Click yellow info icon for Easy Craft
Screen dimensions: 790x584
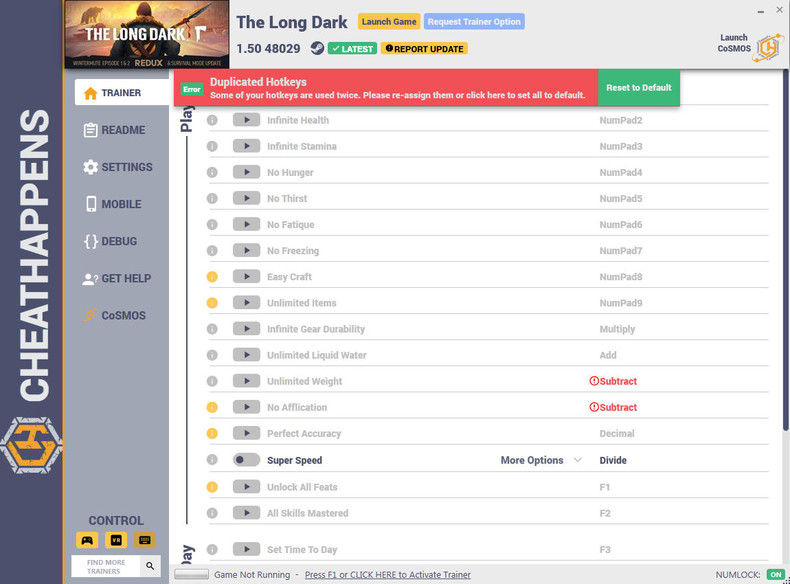pyautogui.click(x=212, y=277)
